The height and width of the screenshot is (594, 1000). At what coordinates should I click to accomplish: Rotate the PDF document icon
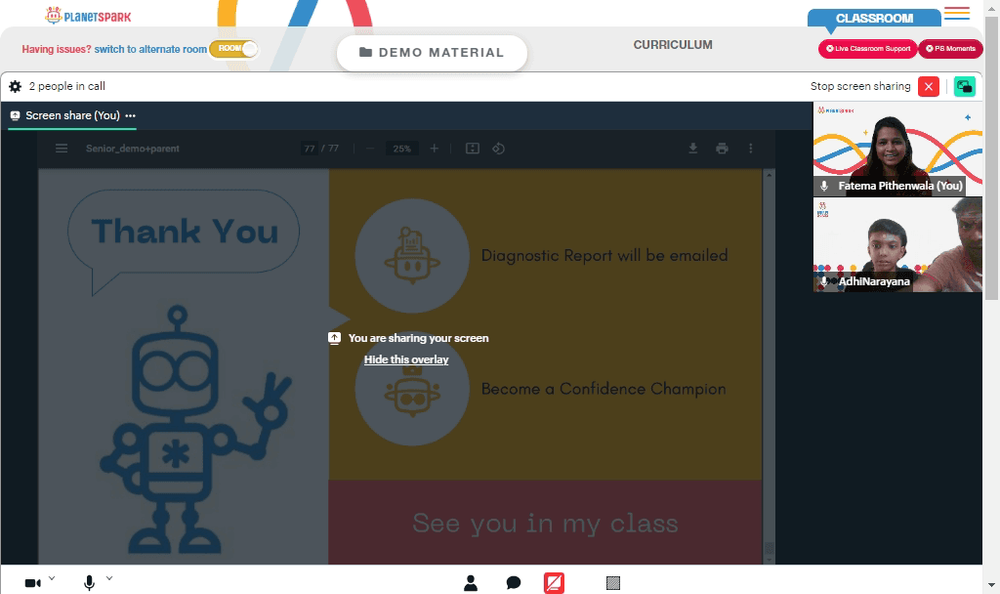[499, 149]
